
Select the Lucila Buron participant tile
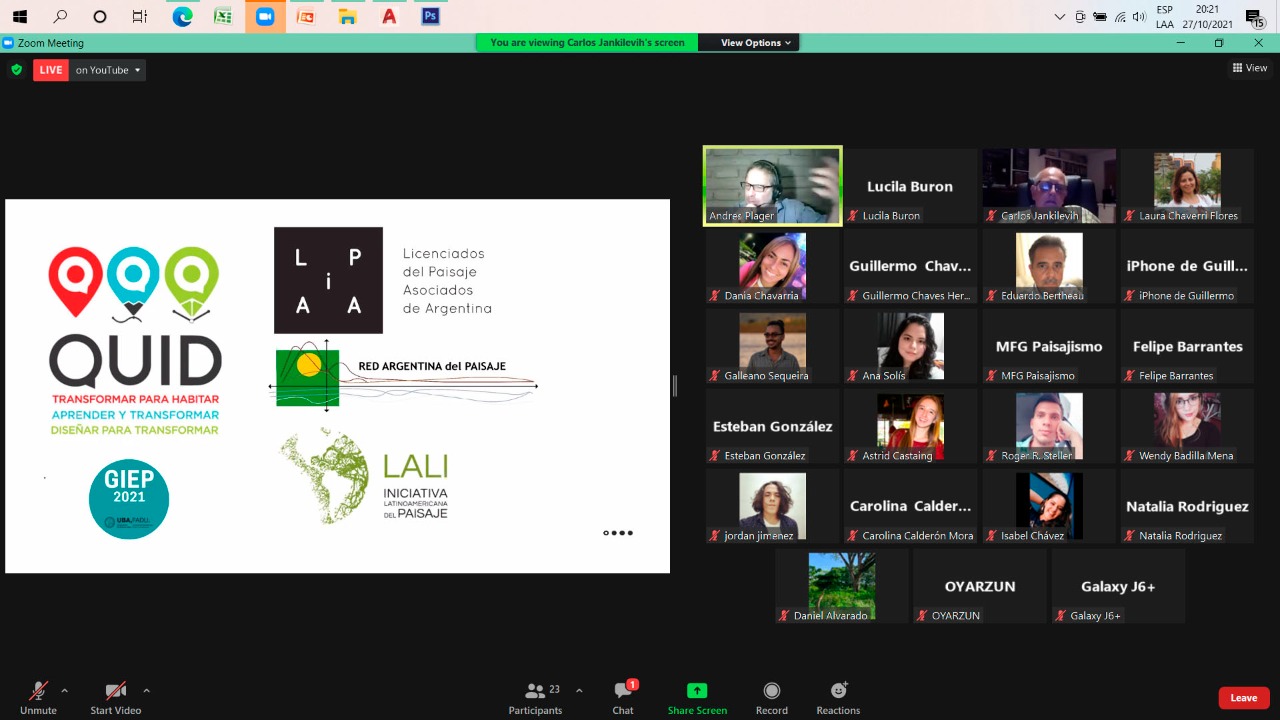pos(910,186)
